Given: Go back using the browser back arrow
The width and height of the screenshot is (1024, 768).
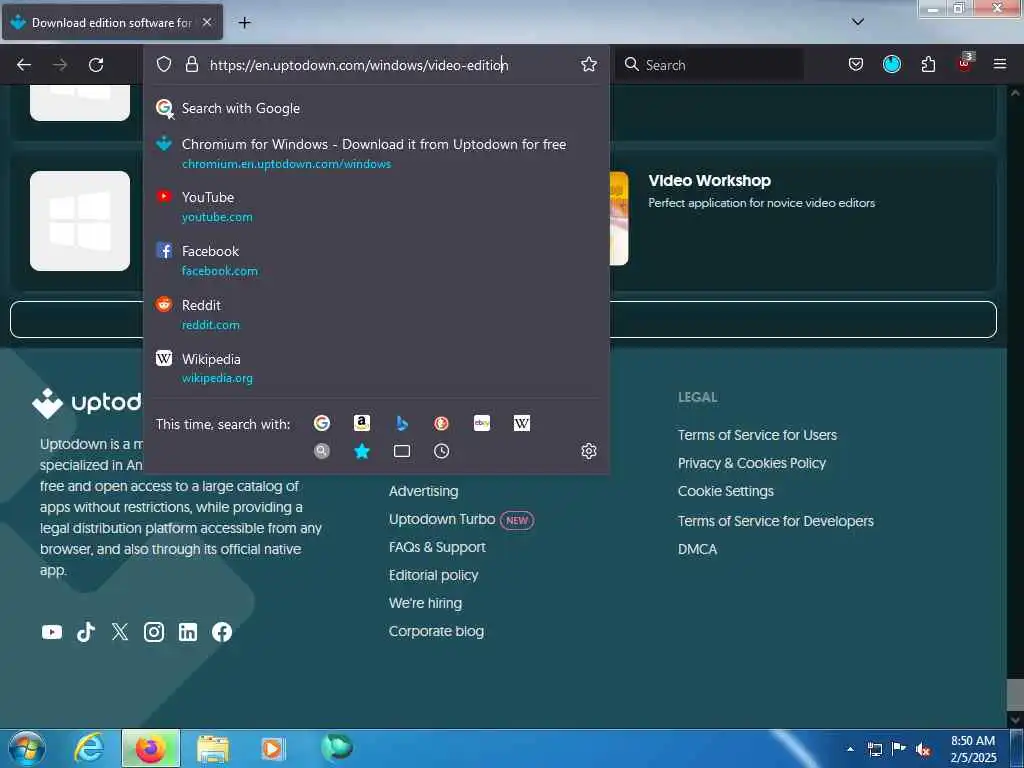Looking at the screenshot, I should 24,65.
